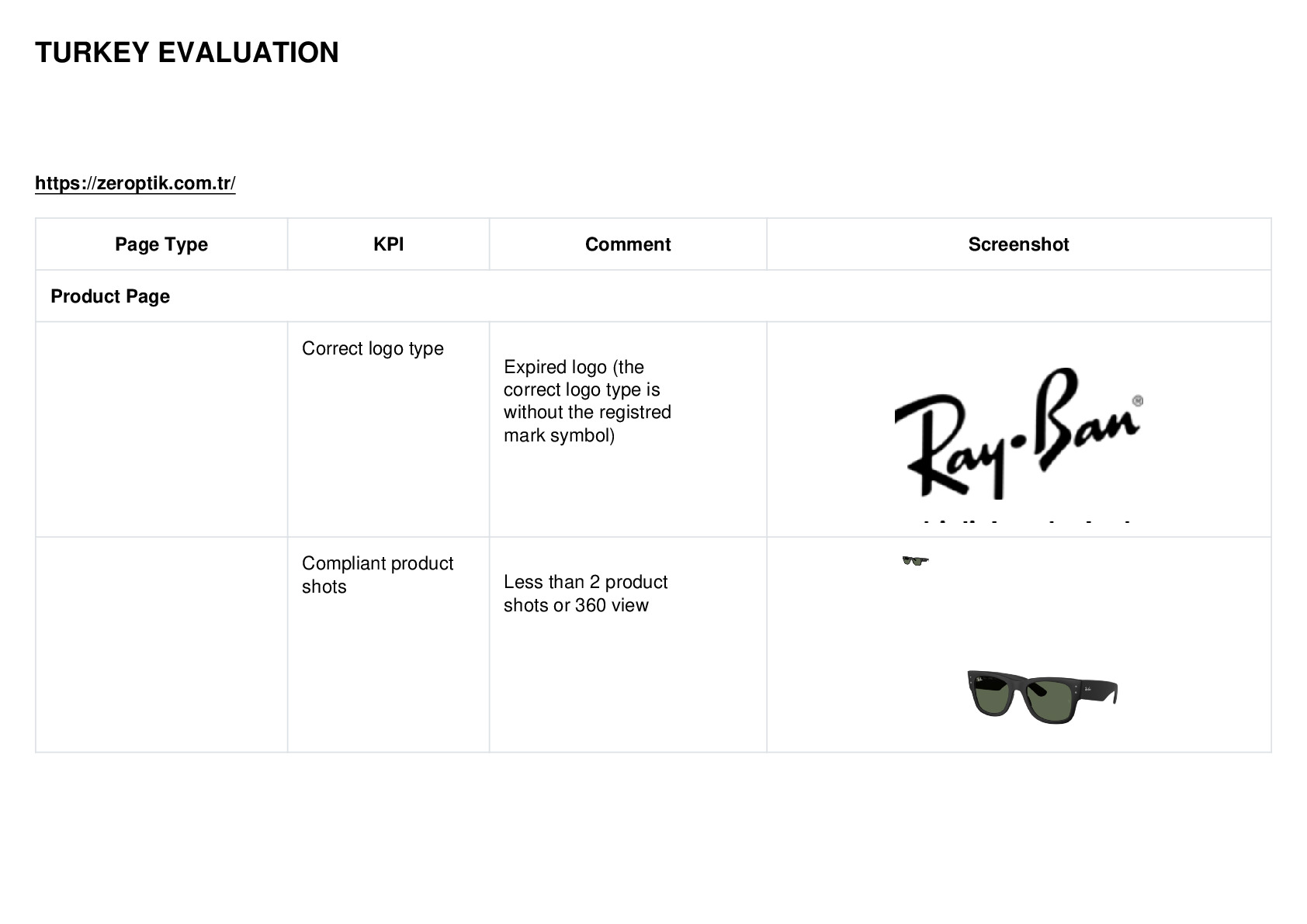
Task: Click the KPI column header
Action: pyautogui.click(x=388, y=244)
